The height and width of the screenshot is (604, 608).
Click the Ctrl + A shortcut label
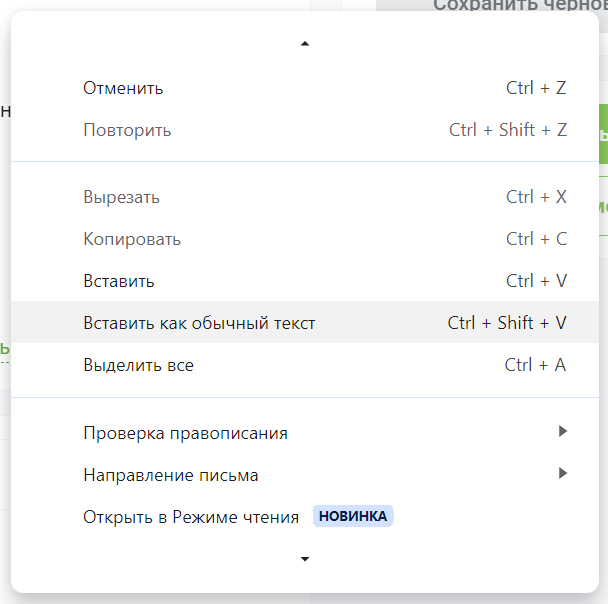535,365
